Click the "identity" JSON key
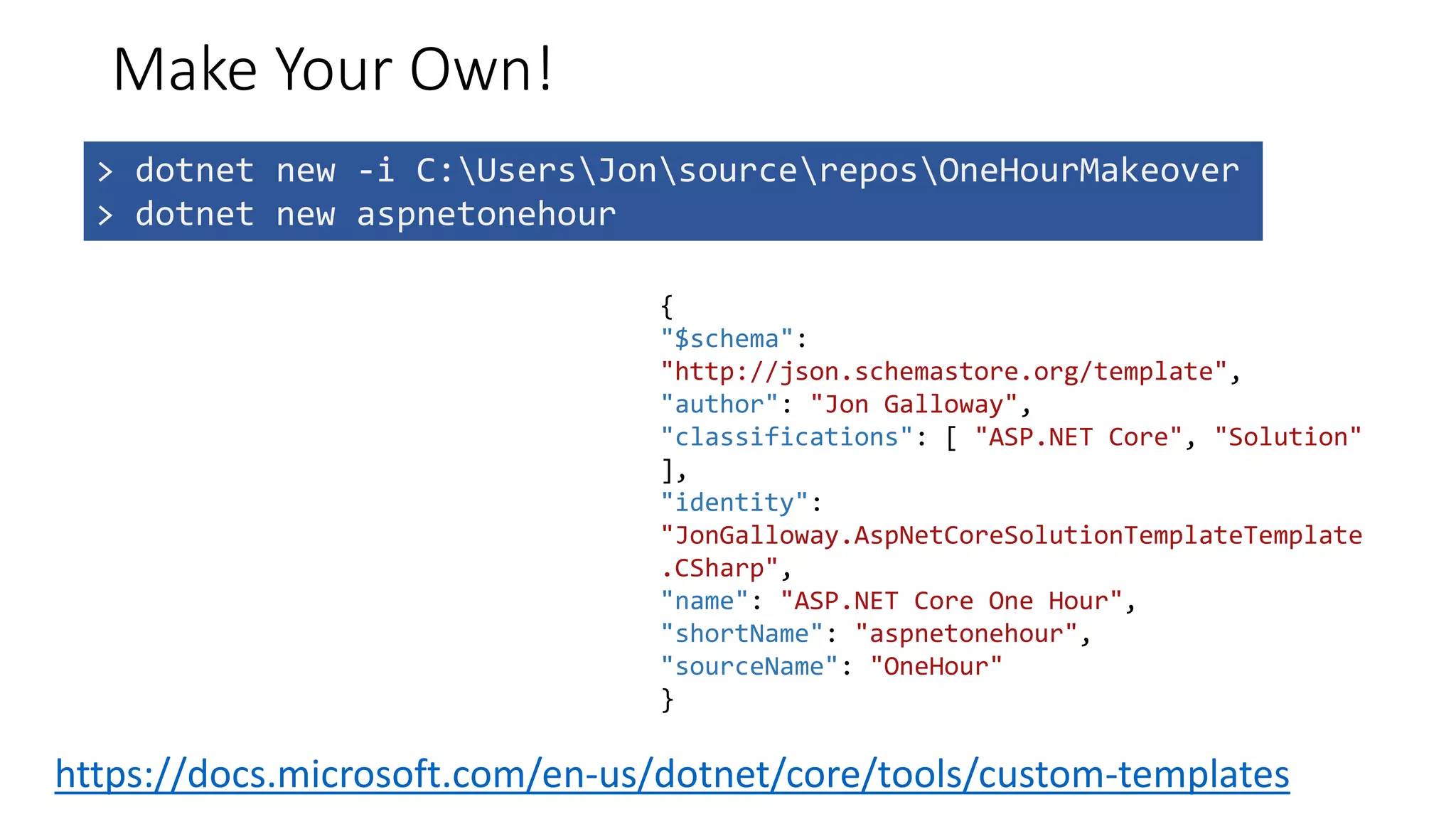 (x=734, y=503)
